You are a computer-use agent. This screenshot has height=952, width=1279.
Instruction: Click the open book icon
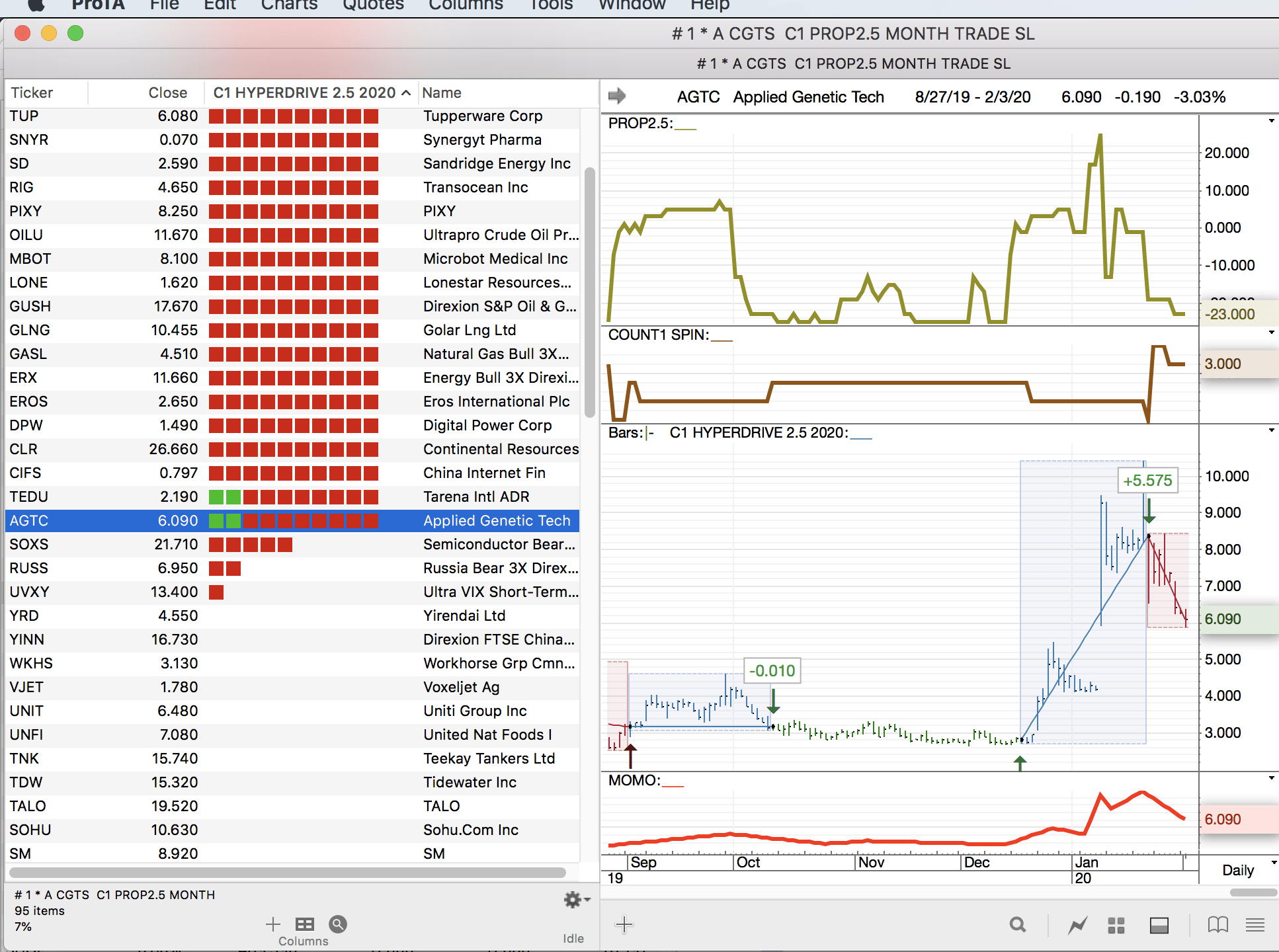[1217, 924]
